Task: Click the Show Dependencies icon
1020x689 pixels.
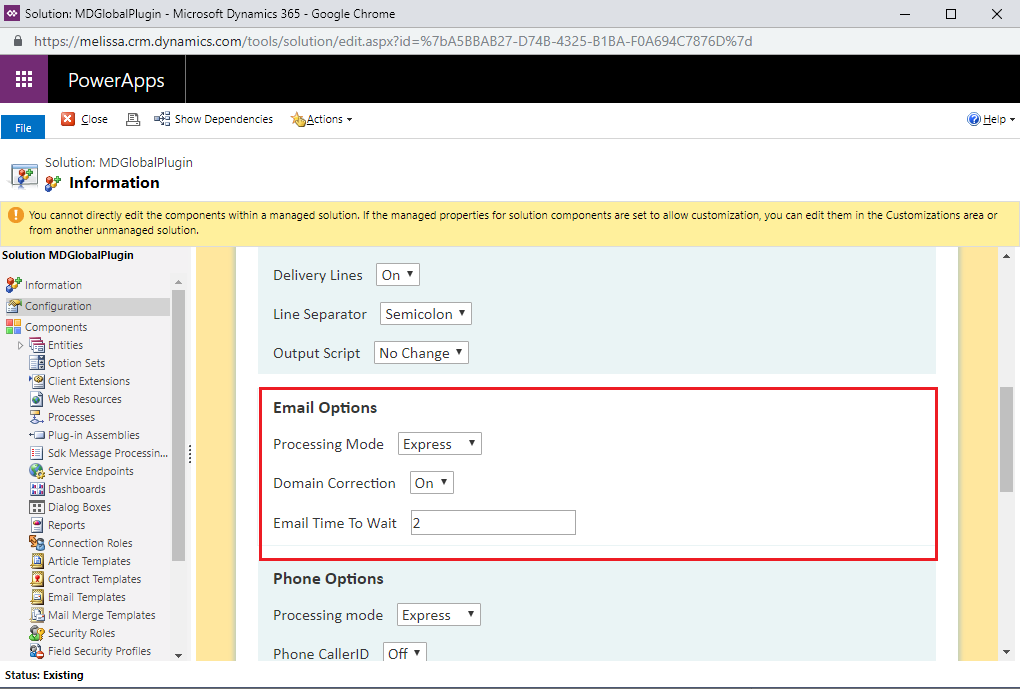Action: click(x=162, y=119)
